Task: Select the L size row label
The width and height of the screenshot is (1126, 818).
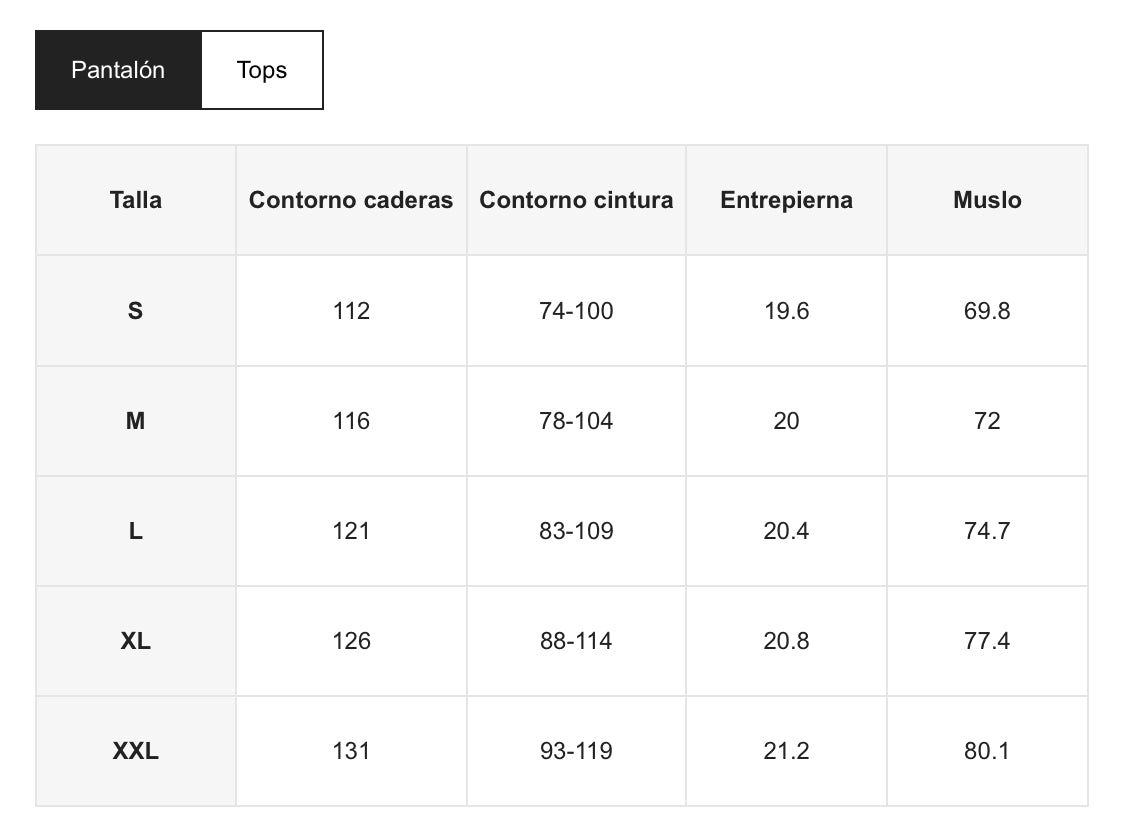Action: [136, 531]
